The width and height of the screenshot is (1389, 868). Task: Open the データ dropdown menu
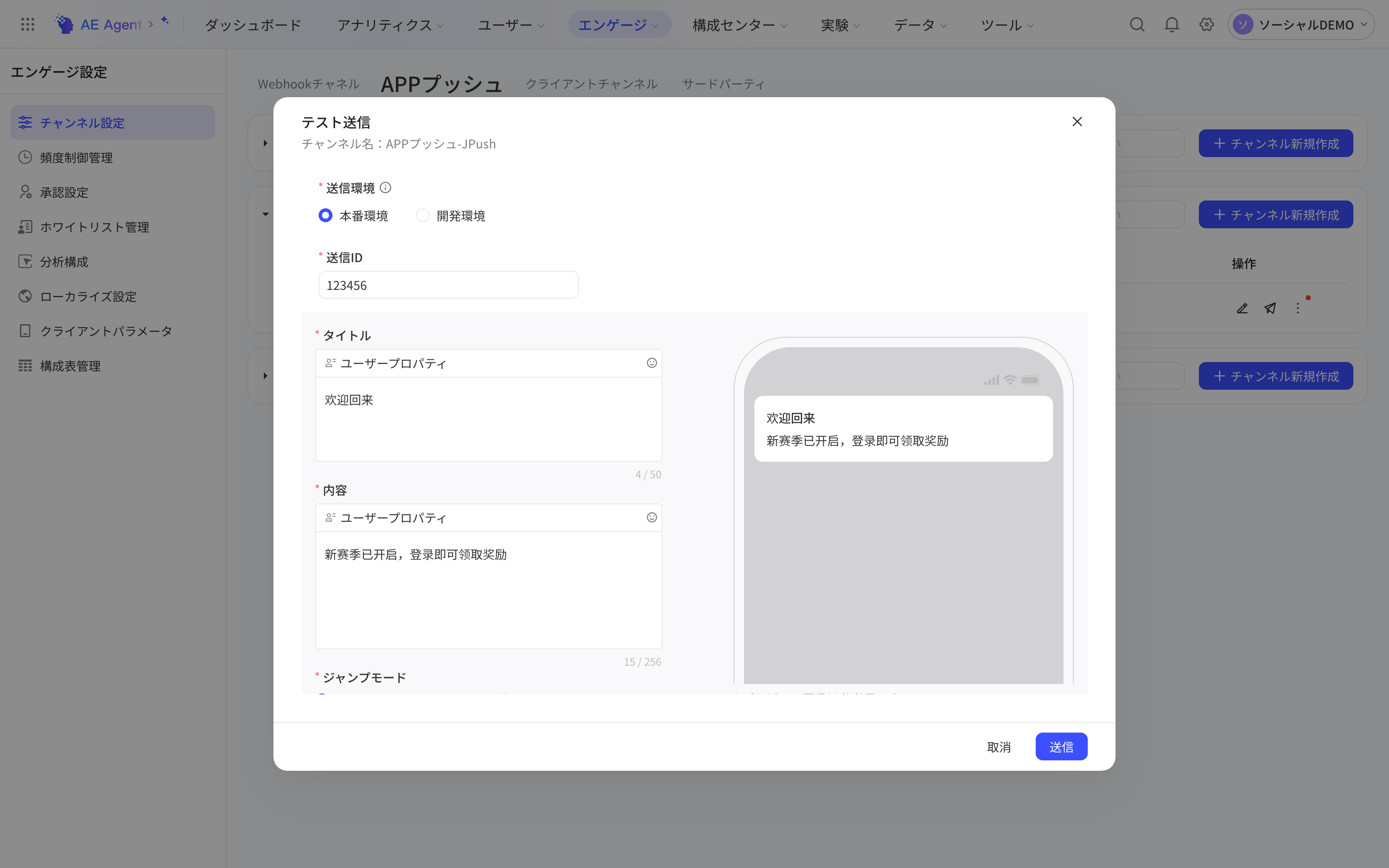(920, 25)
